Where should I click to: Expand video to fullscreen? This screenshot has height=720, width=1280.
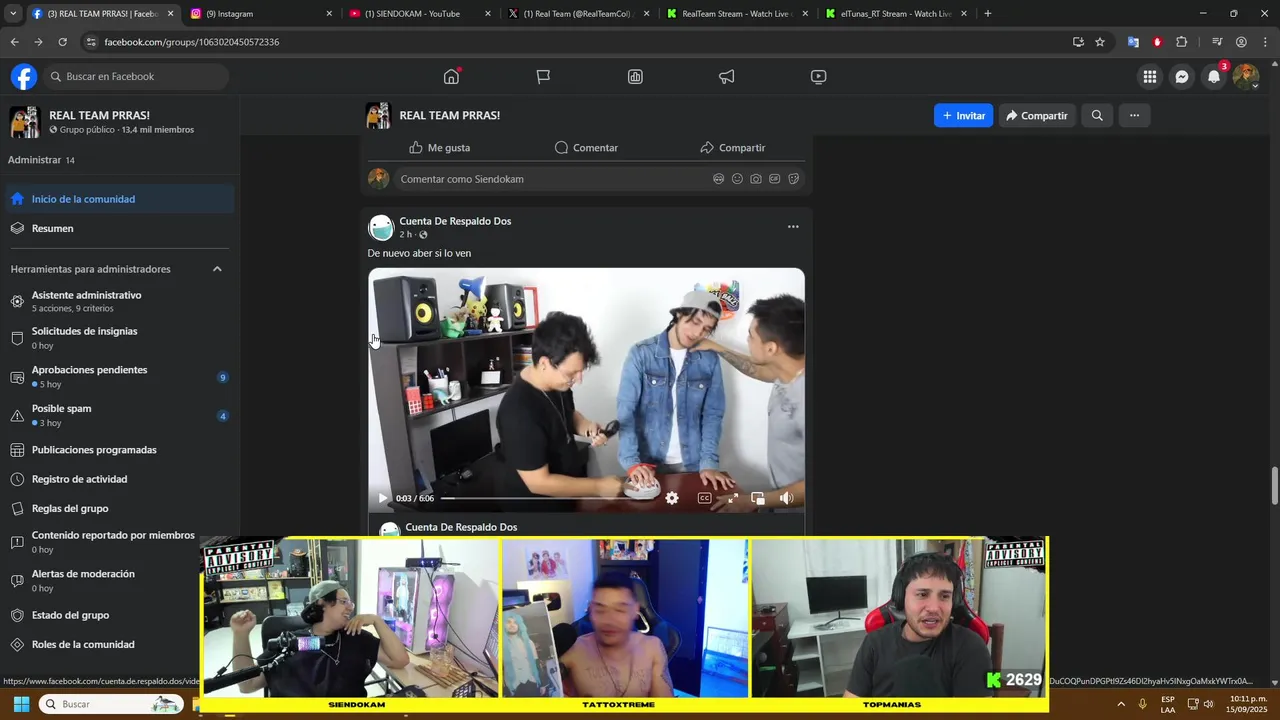pos(732,498)
